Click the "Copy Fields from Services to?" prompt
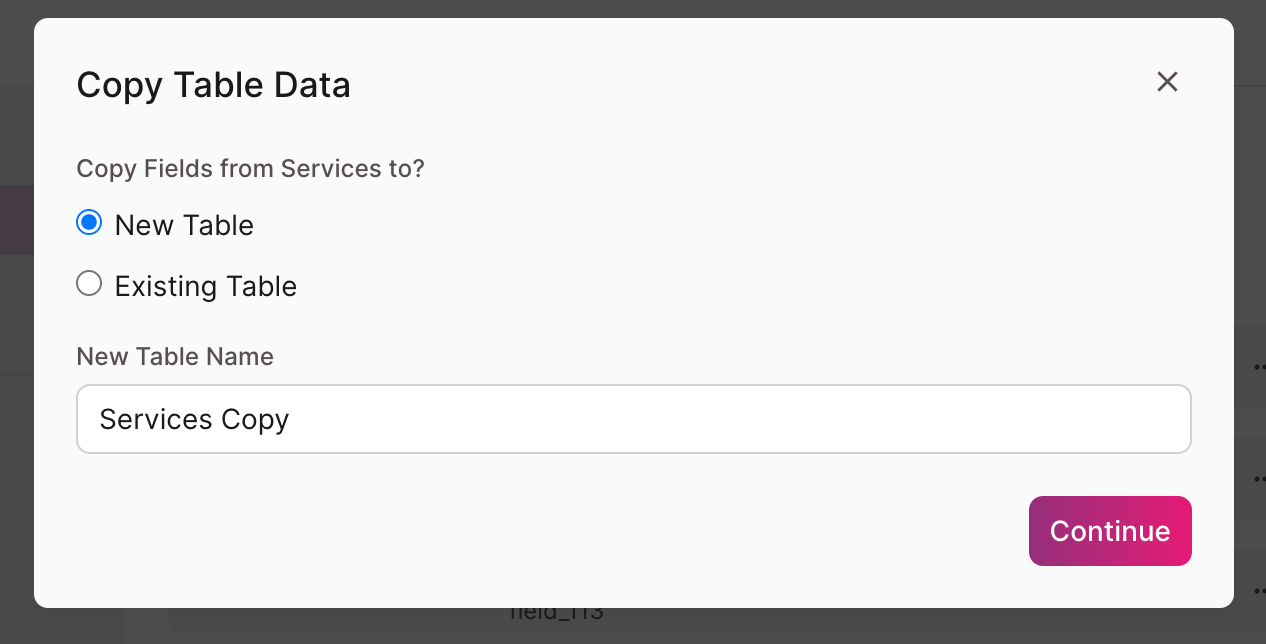The width and height of the screenshot is (1266, 644). click(250, 169)
